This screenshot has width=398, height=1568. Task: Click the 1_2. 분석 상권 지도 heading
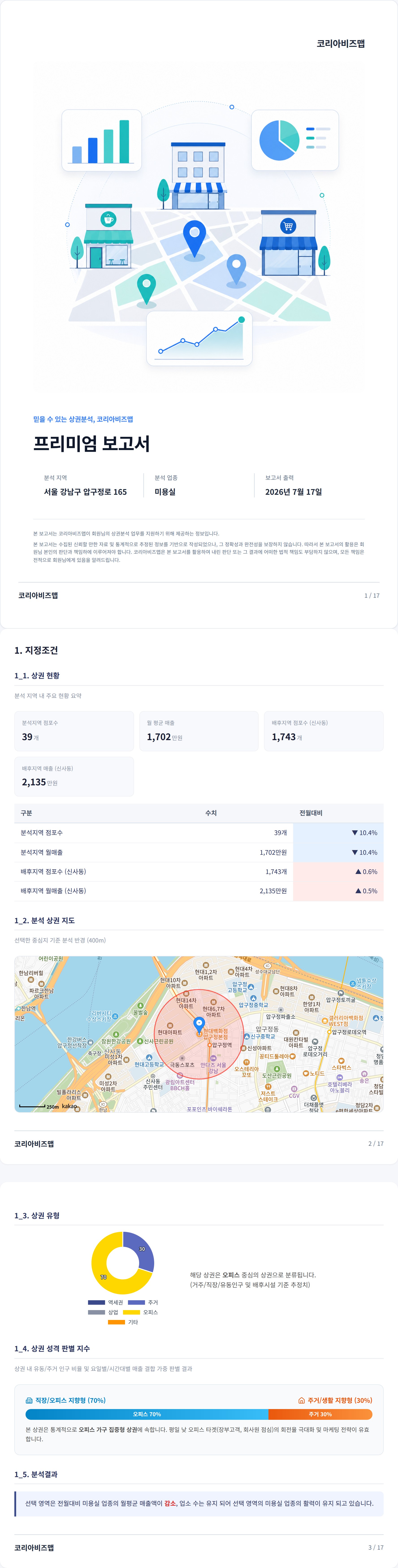coord(45,920)
